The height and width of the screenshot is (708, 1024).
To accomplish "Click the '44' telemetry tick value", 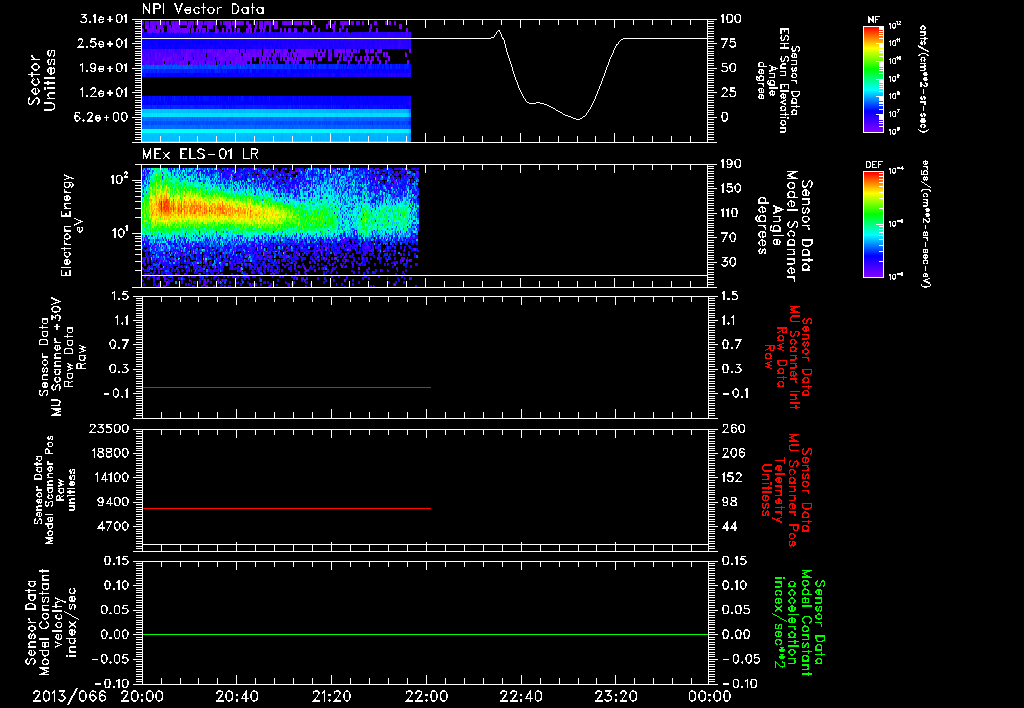I will click(x=729, y=526).
